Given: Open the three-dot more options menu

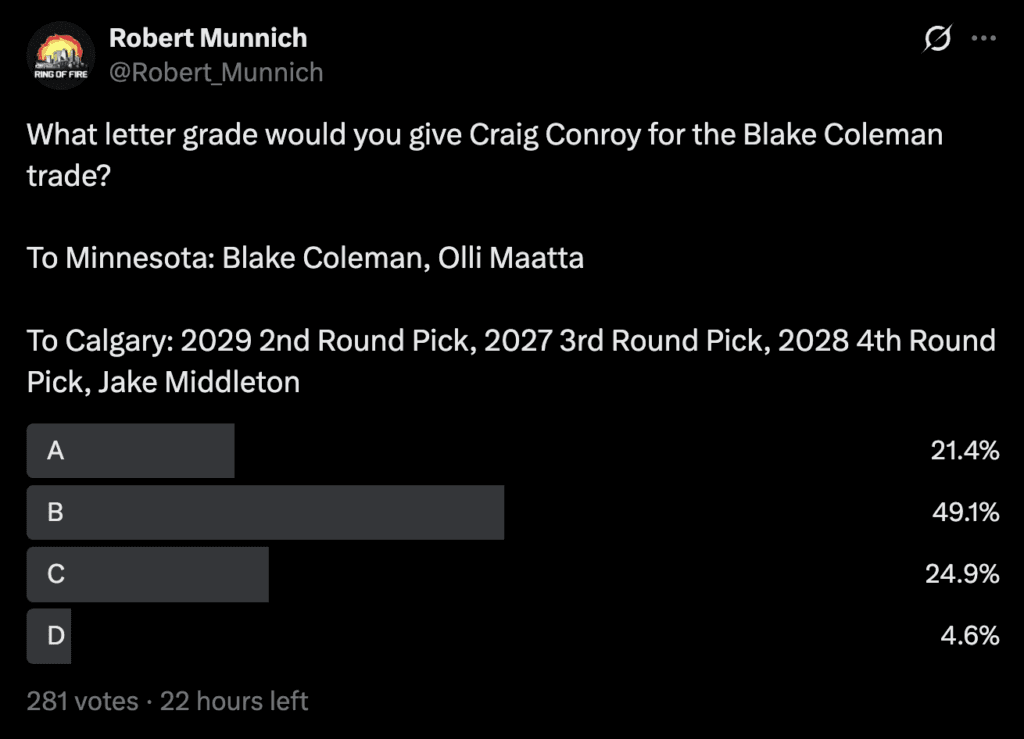Looking at the screenshot, I should click(984, 39).
